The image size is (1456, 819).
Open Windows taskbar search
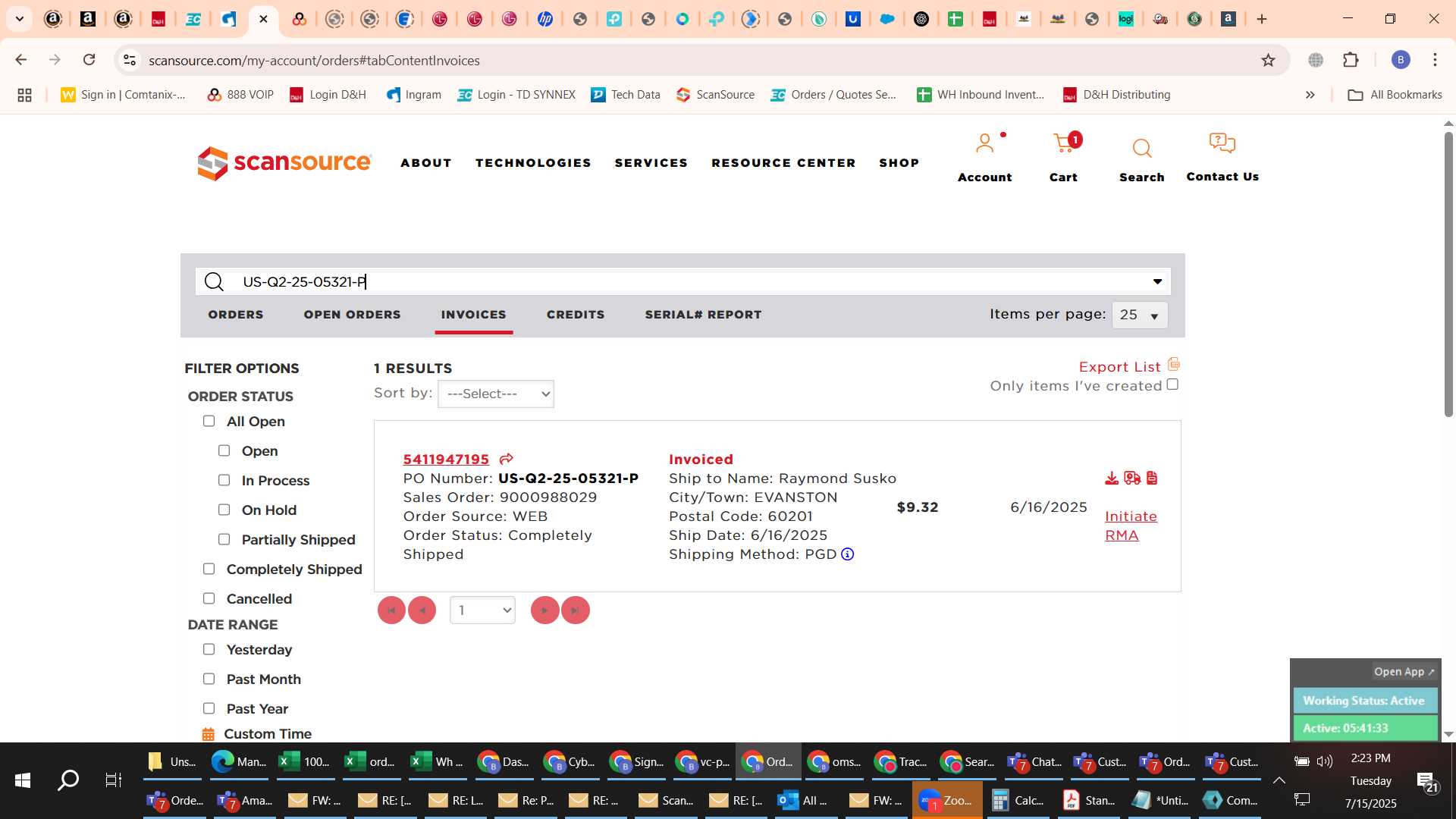68,780
